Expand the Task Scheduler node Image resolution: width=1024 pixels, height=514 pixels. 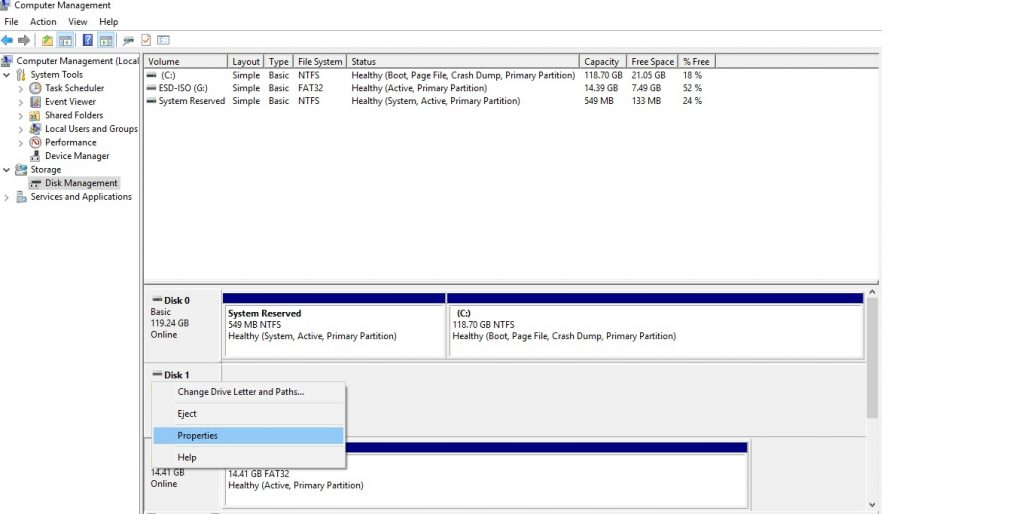click(21, 88)
